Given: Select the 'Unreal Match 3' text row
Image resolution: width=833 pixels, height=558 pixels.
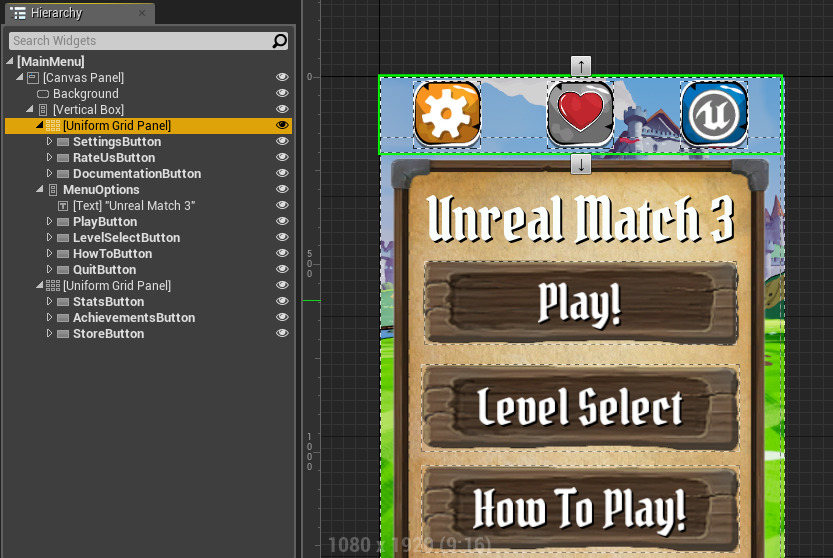Looking at the screenshot, I should tap(134, 206).
